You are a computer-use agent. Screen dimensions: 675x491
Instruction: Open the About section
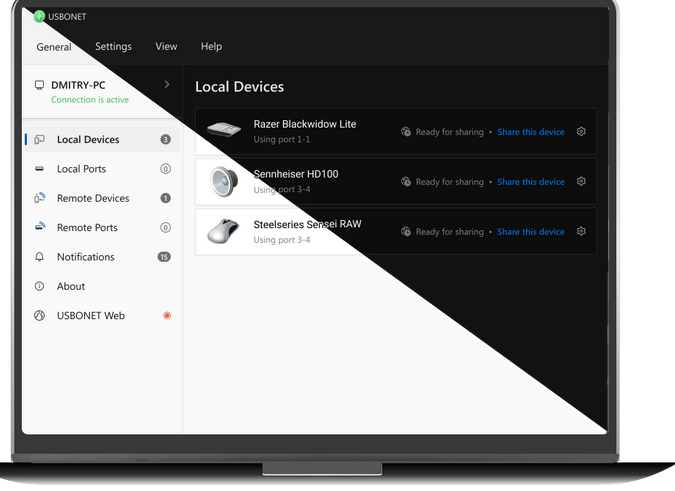[102, 286]
